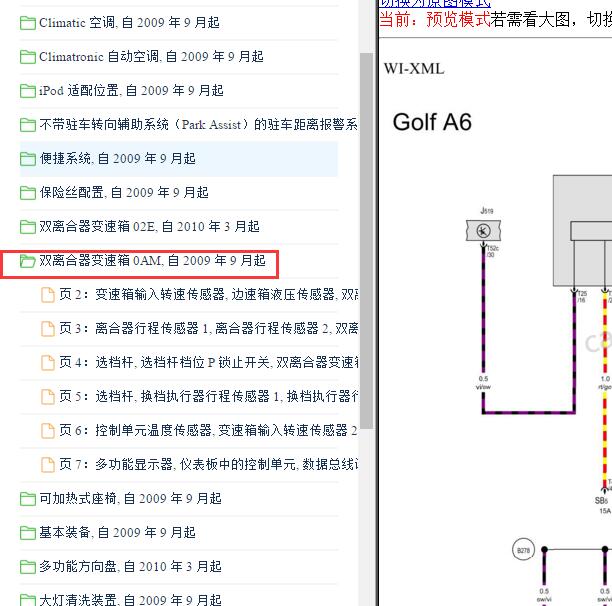This screenshot has width=612, height=606.
Task: Click the 多功能方向盘 folder icon
Action: click(x=27, y=567)
